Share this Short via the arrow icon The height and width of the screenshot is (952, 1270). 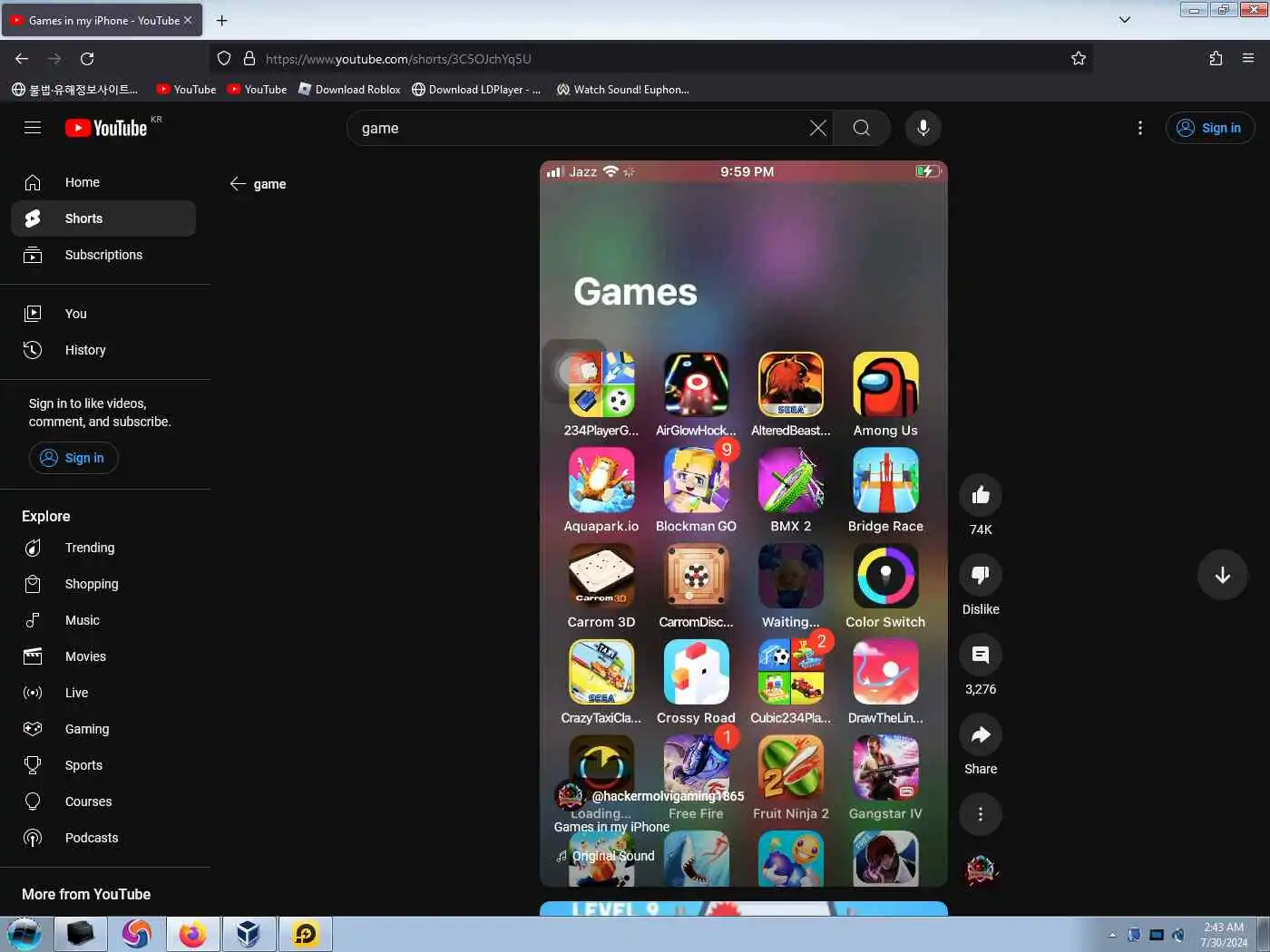click(981, 734)
